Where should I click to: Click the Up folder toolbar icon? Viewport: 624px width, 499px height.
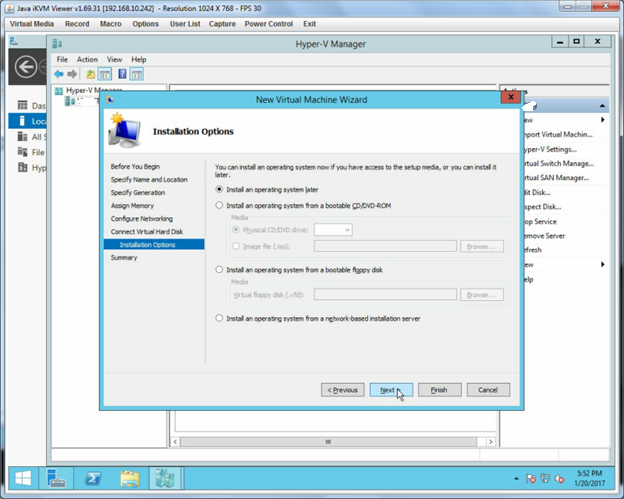click(91, 74)
